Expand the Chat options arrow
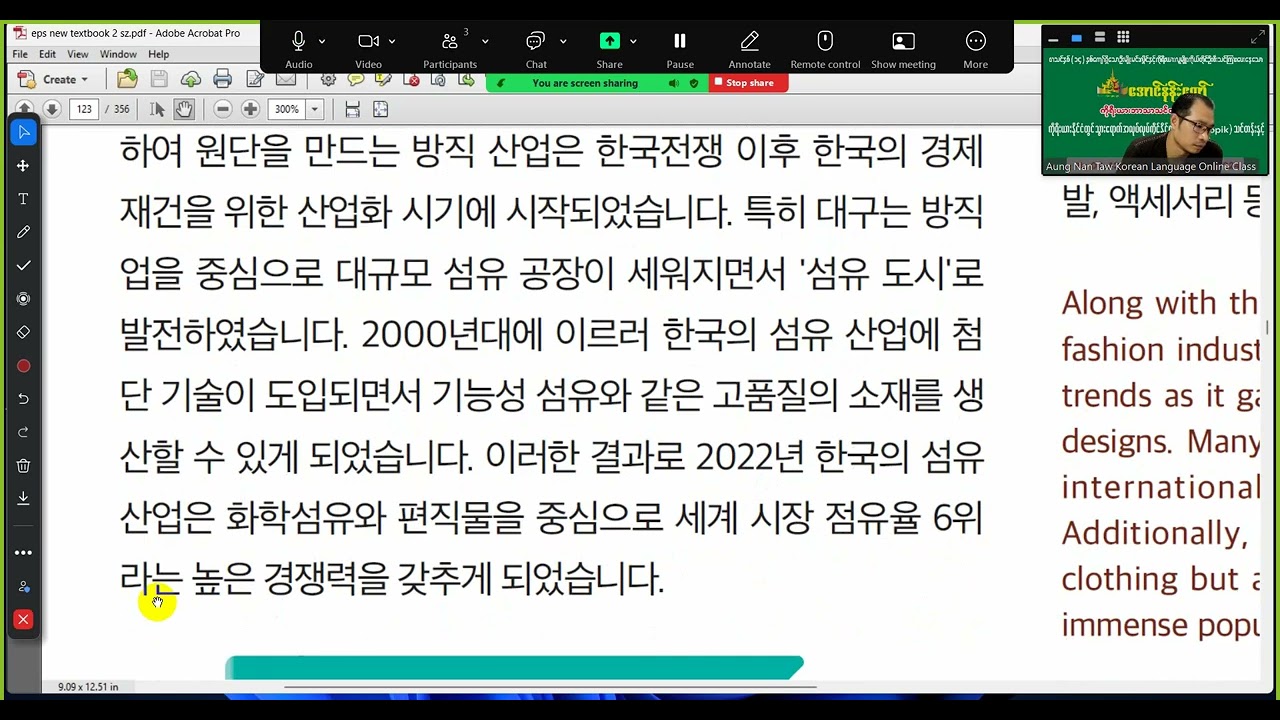 coord(563,41)
